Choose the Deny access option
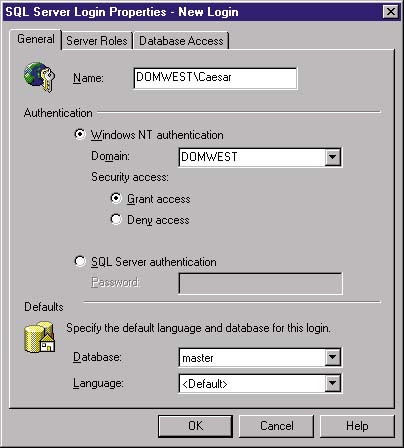 116,220
